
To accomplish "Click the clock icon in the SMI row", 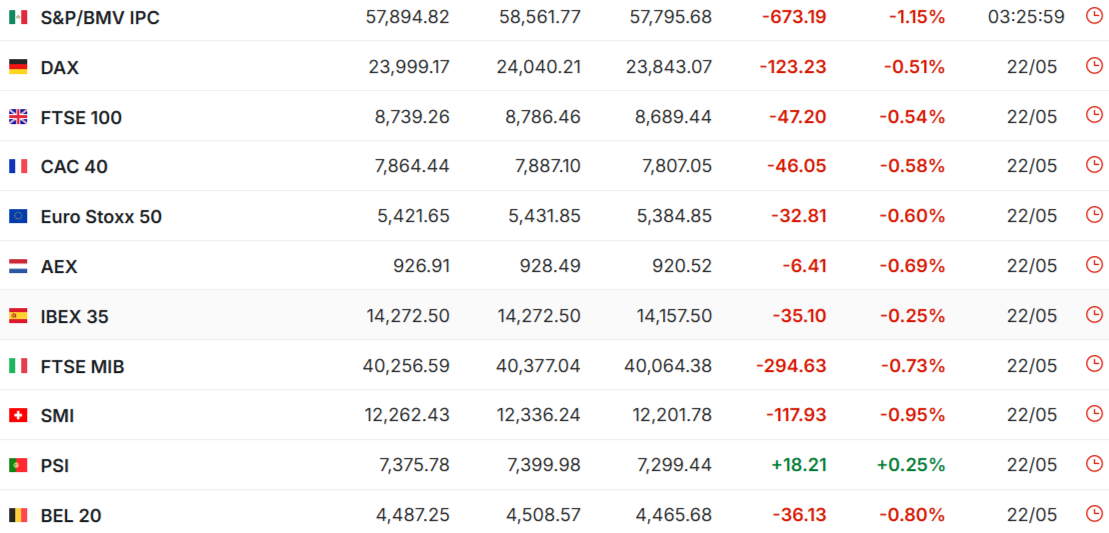I will (1093, 414).
